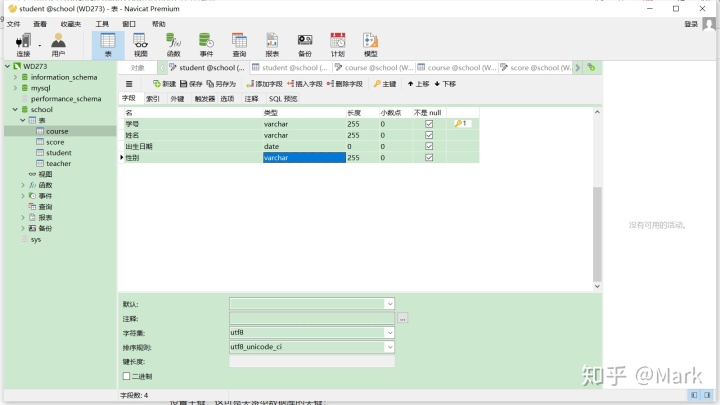Toggle Not Null checkbox for 姓名 row
720x405 pixels.
[429, 135]
